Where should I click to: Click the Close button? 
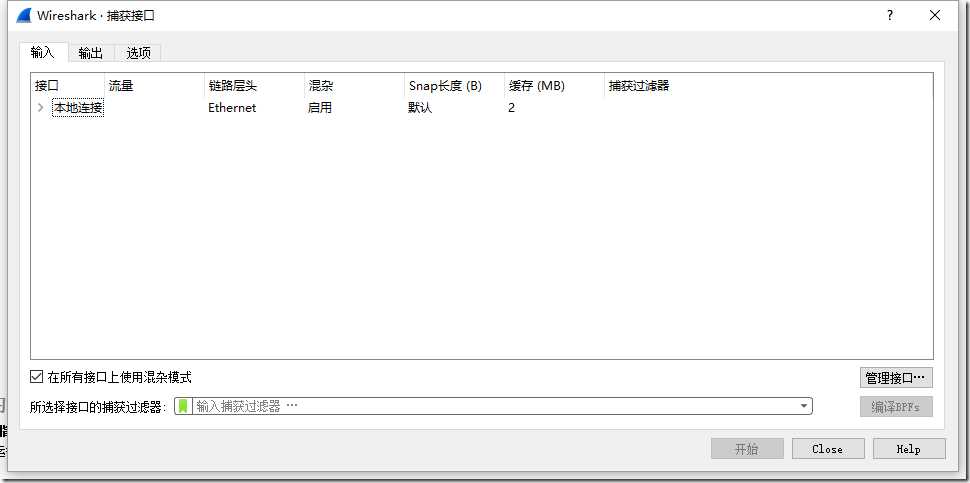click(x=828, y=449)
